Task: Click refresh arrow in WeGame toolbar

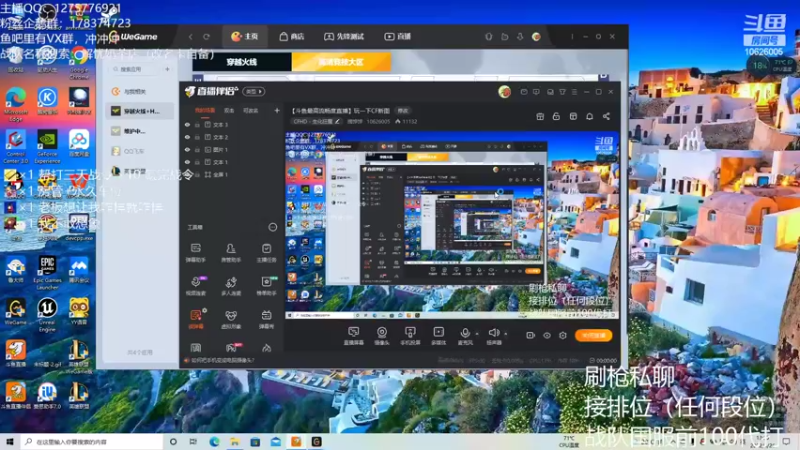Action: [206, 37]
